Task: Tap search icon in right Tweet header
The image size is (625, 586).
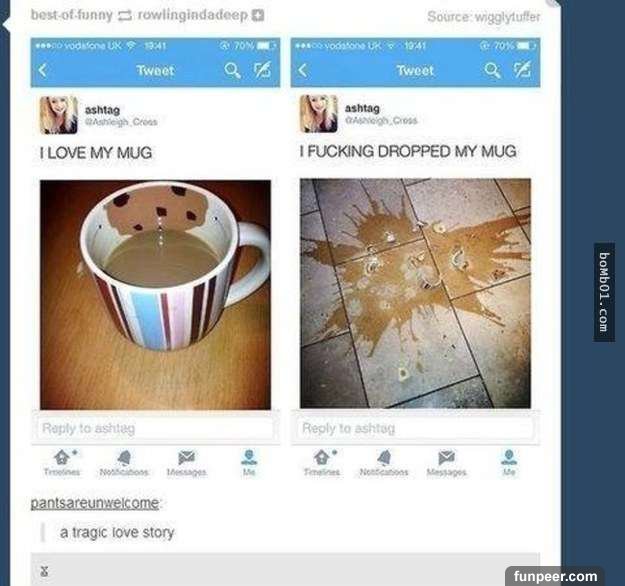Action: pos(492,70)
